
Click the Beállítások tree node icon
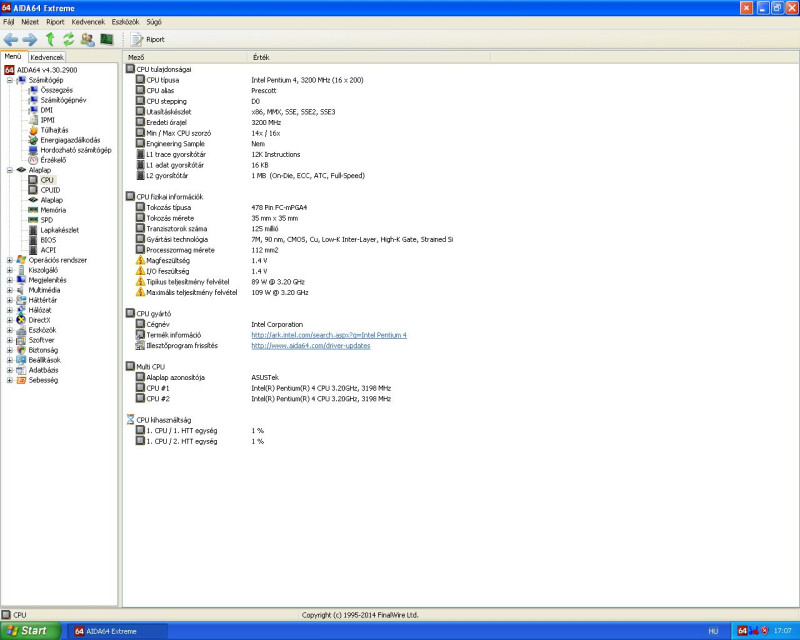pyautogui.click(x=21, y=360)
